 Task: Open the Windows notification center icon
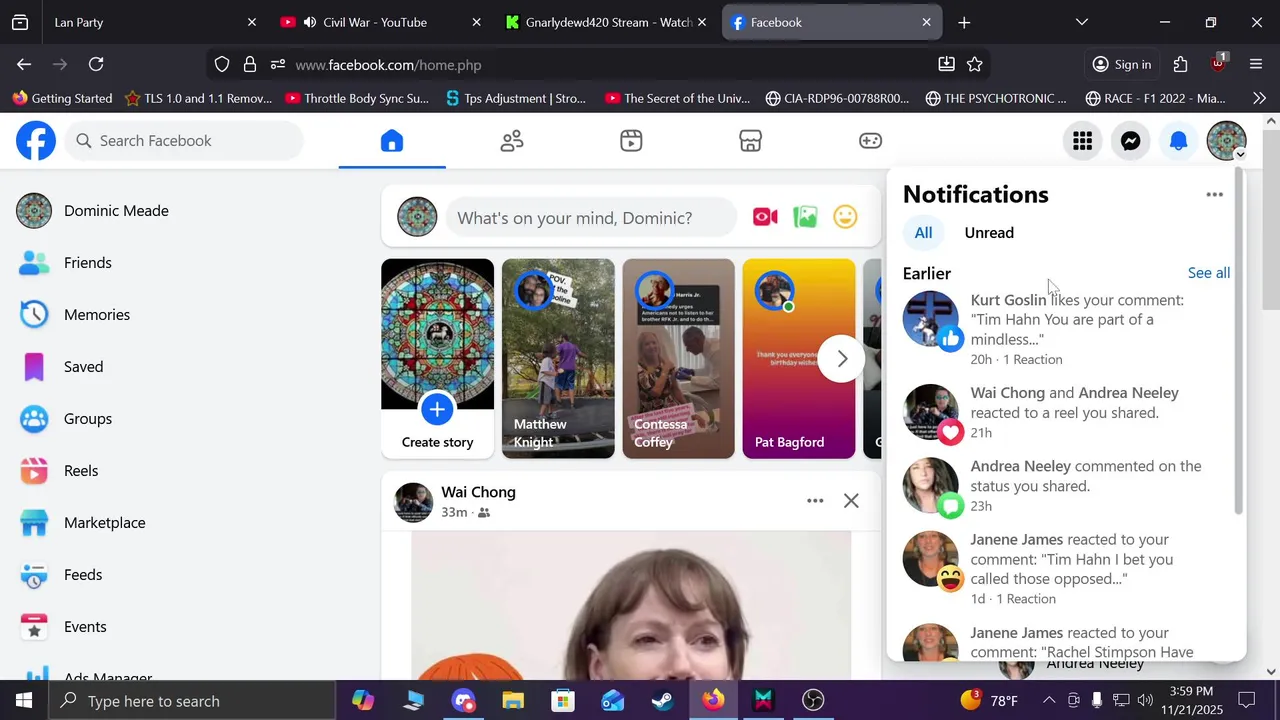coord(1247,700)
